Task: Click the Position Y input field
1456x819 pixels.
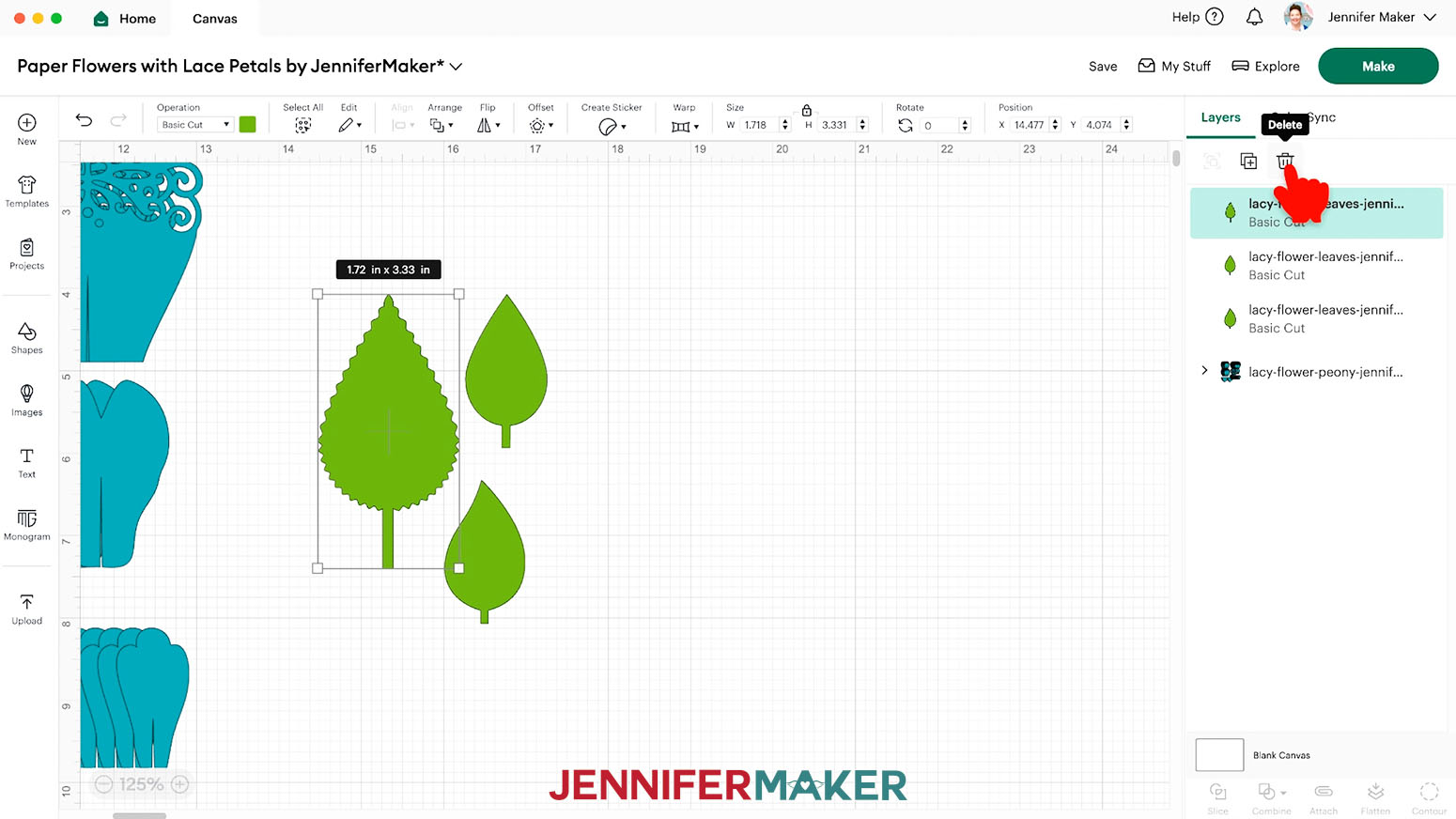Action: pyautogui.click(x=1100, y=125)
